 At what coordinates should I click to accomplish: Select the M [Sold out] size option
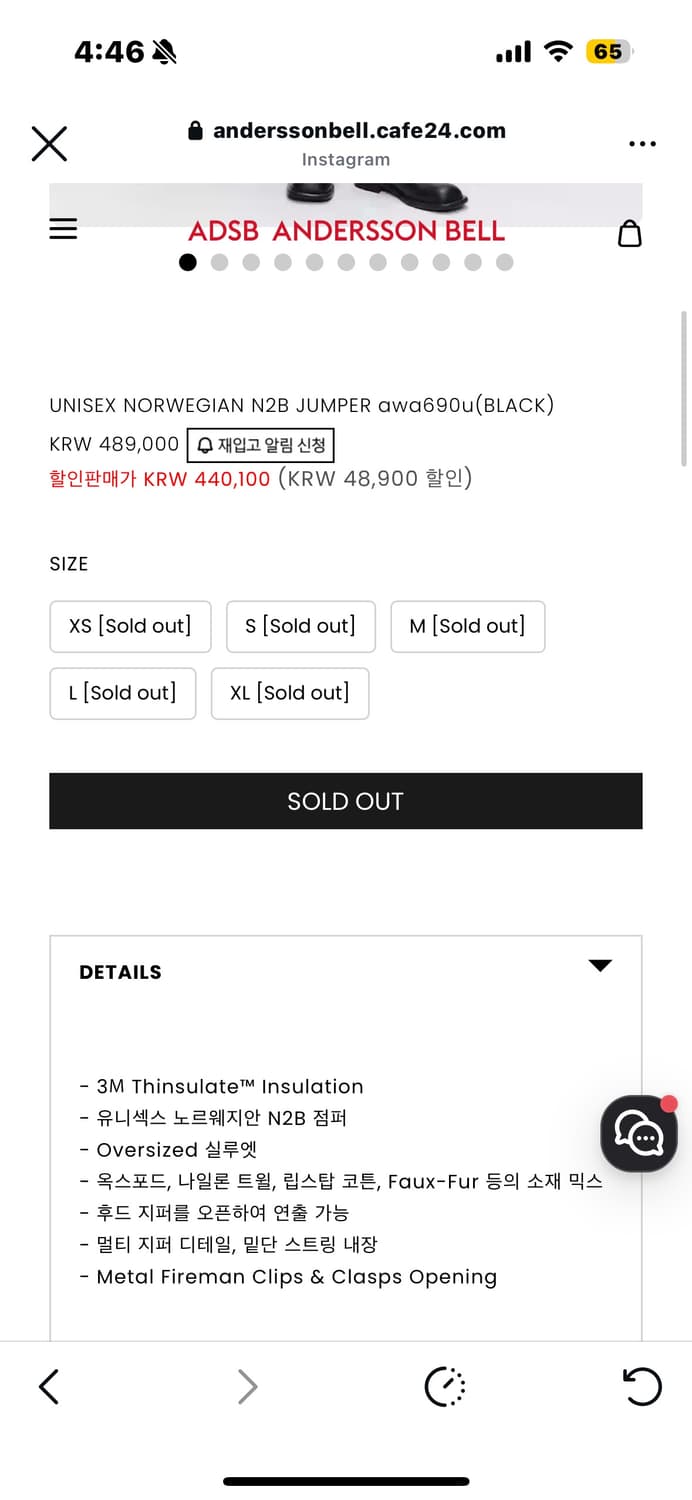click(x=467, y=626)
